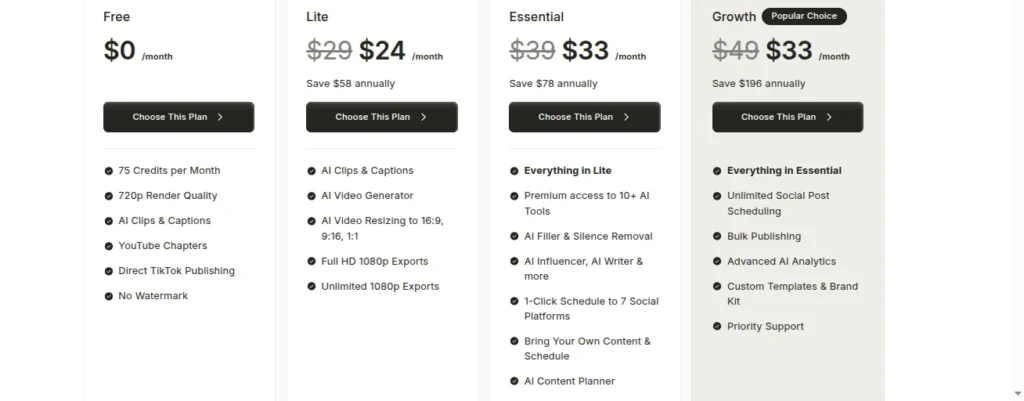Click checkmark icon beside Priority Support
This screenshot has width=1024, height=401.
click(717, 327)
